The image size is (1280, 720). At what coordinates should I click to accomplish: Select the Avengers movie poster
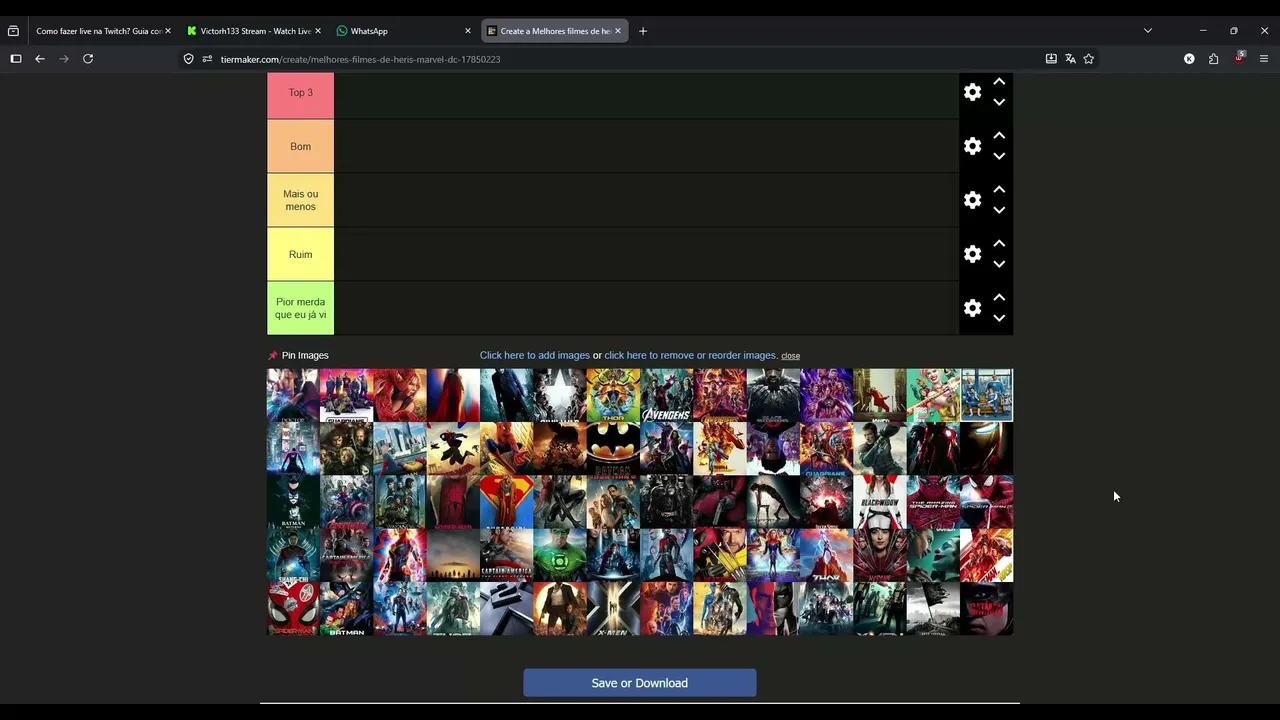tap(666, 395)
